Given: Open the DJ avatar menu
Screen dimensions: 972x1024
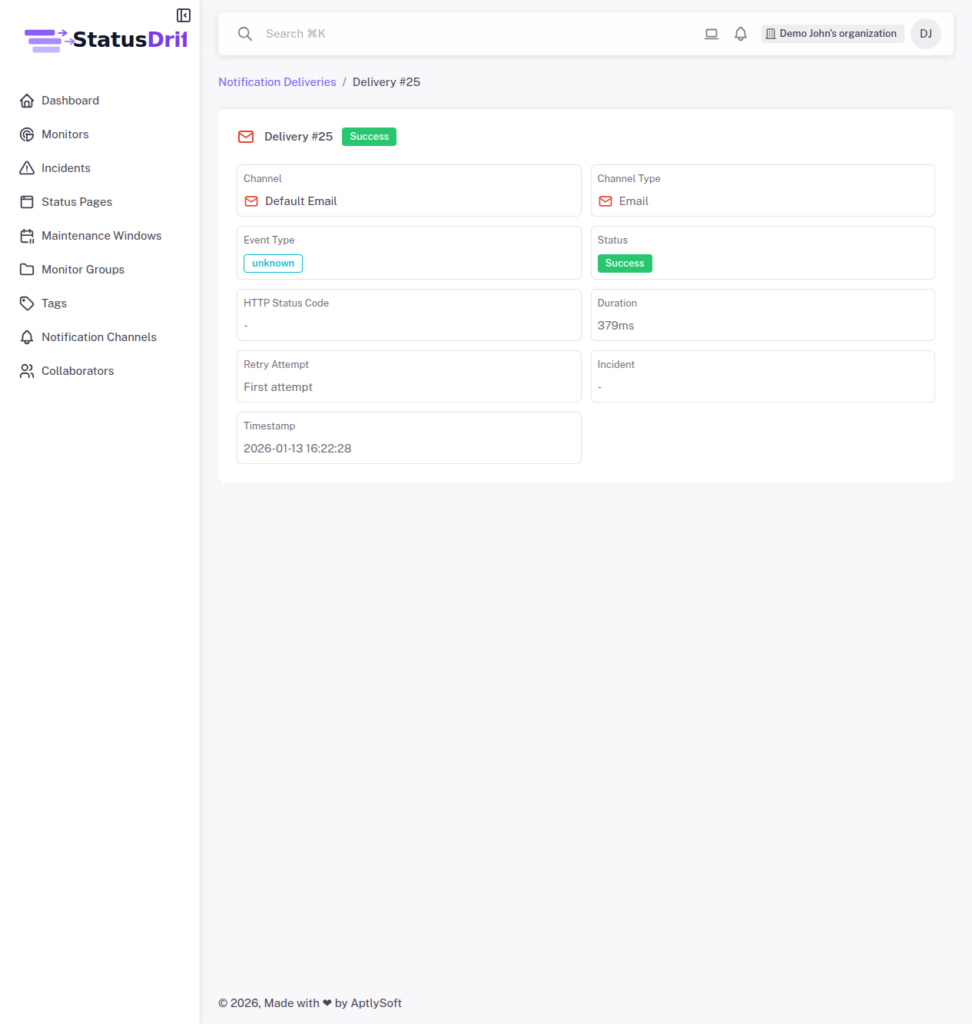Looking at the screenshot, I should 926,33.
